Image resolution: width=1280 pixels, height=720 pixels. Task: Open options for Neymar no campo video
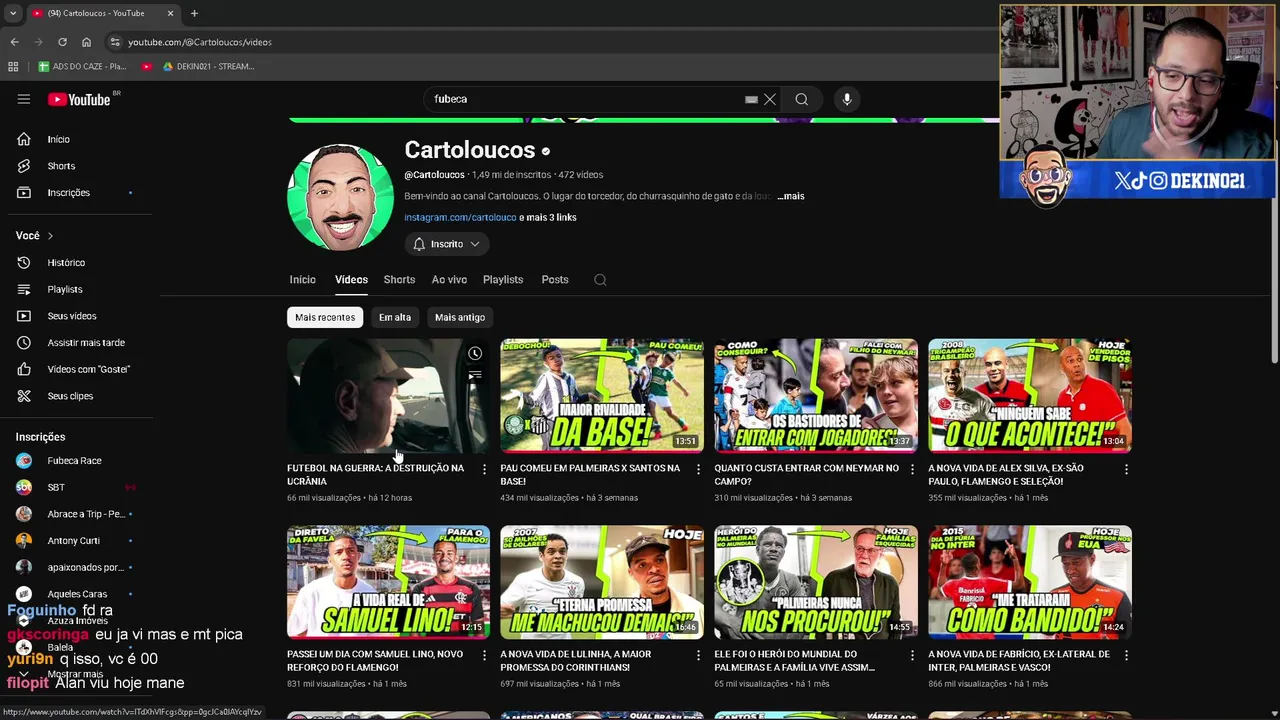[x=912, y=469]
